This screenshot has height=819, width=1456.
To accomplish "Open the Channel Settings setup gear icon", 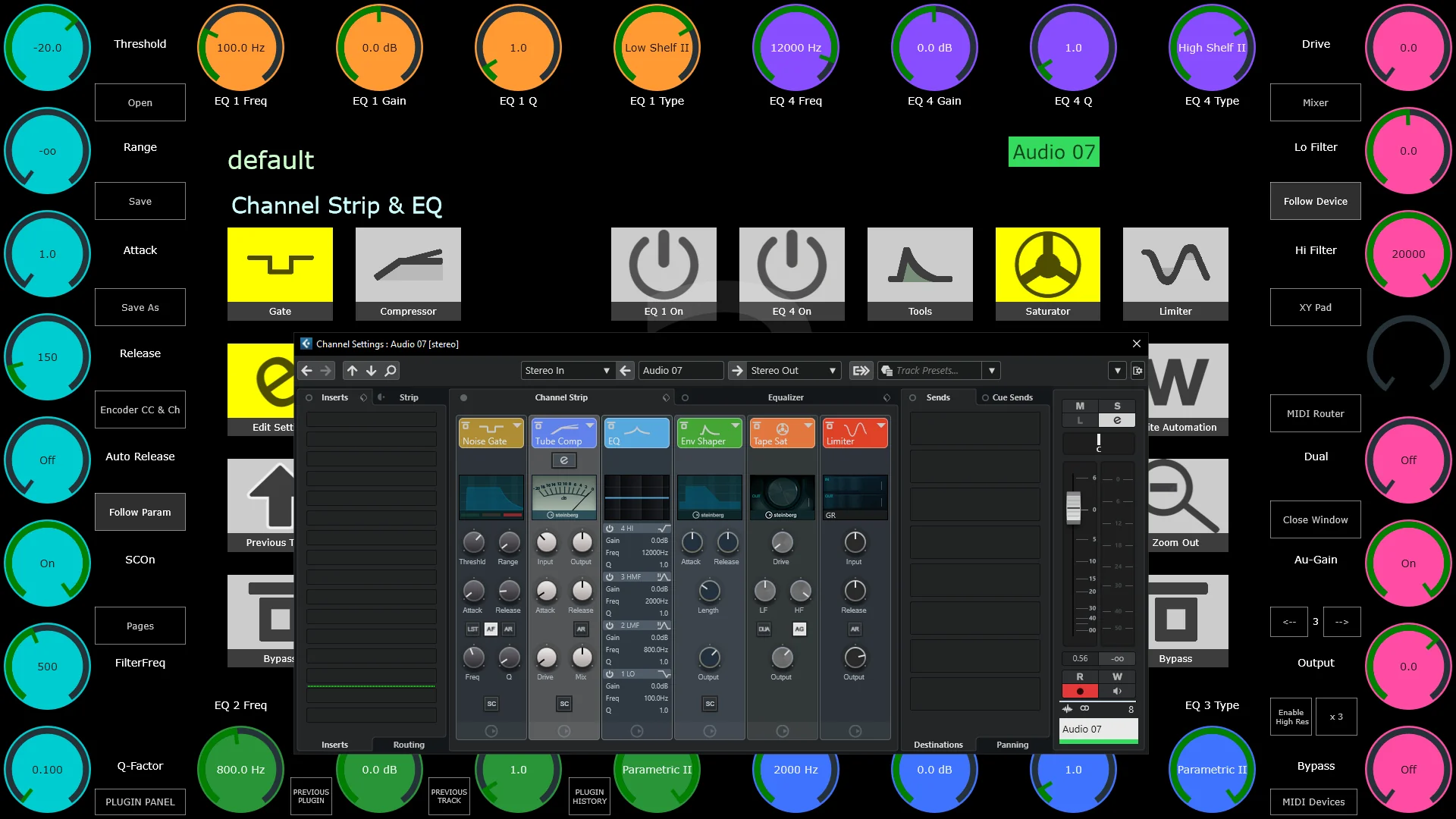I will 1137,371.
